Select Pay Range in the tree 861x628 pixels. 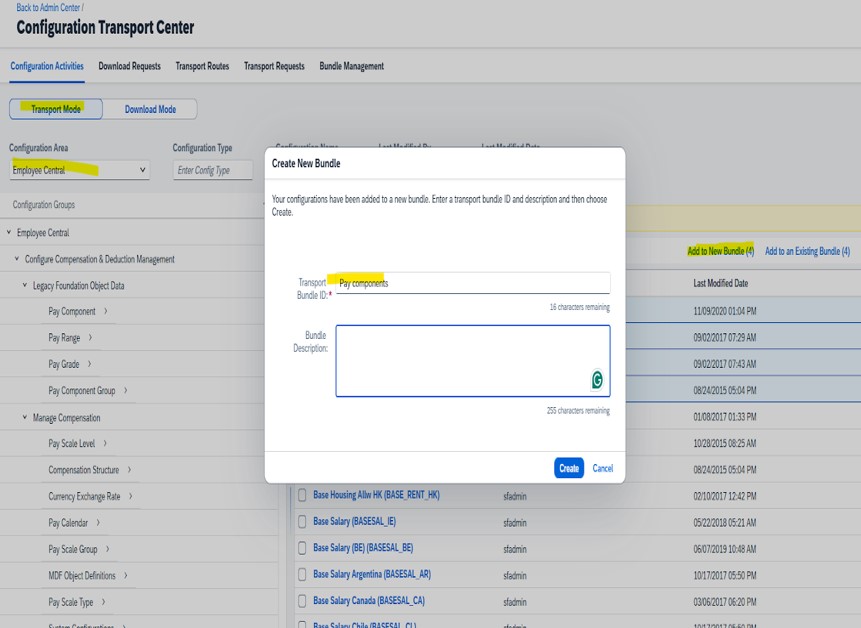(x=64, y=338)
